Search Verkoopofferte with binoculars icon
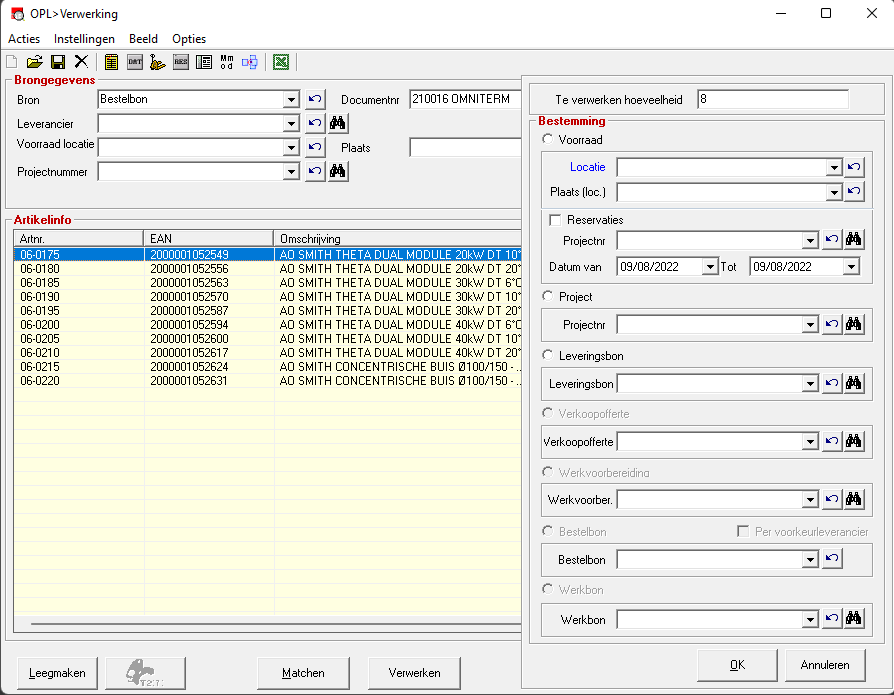 [x=854, y=441]
